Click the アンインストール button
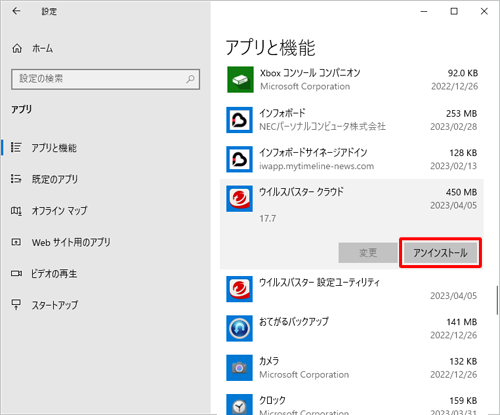 pyautogui.click(x=440, y=253)
